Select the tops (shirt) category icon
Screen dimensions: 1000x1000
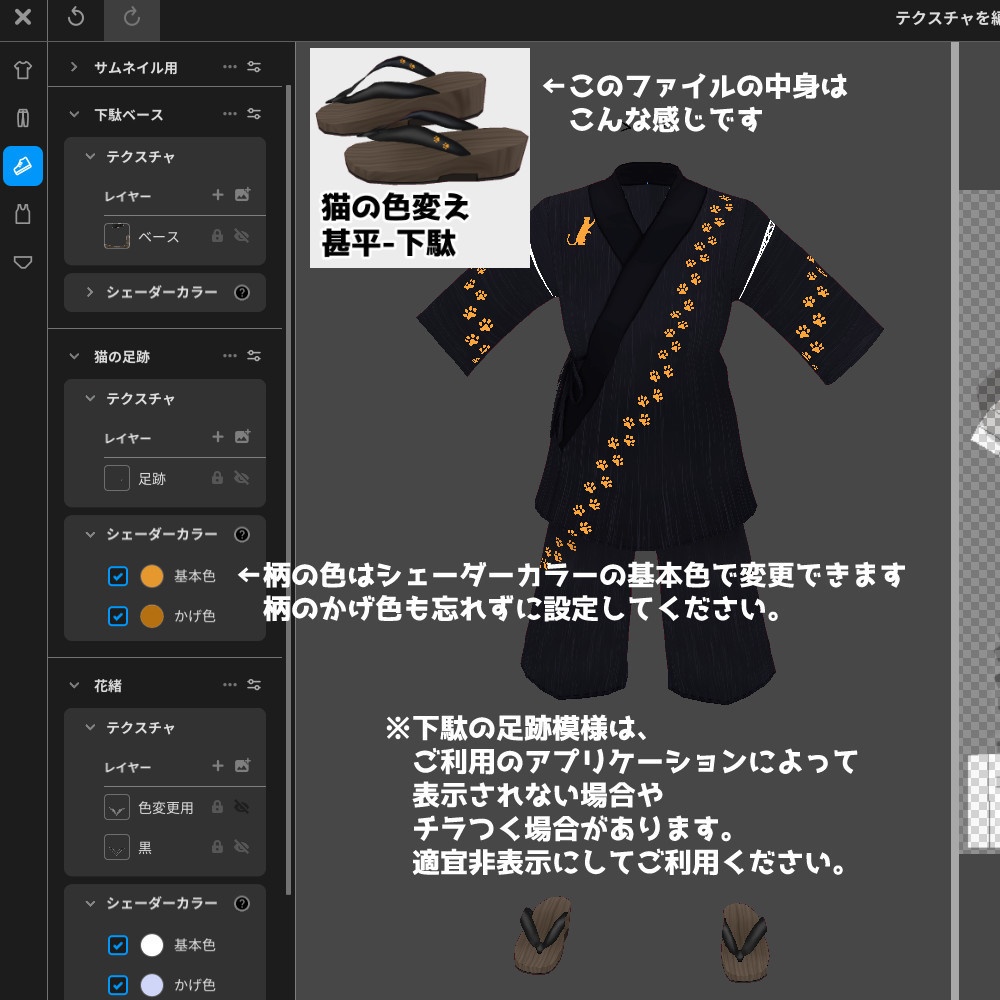pos(23,68)
